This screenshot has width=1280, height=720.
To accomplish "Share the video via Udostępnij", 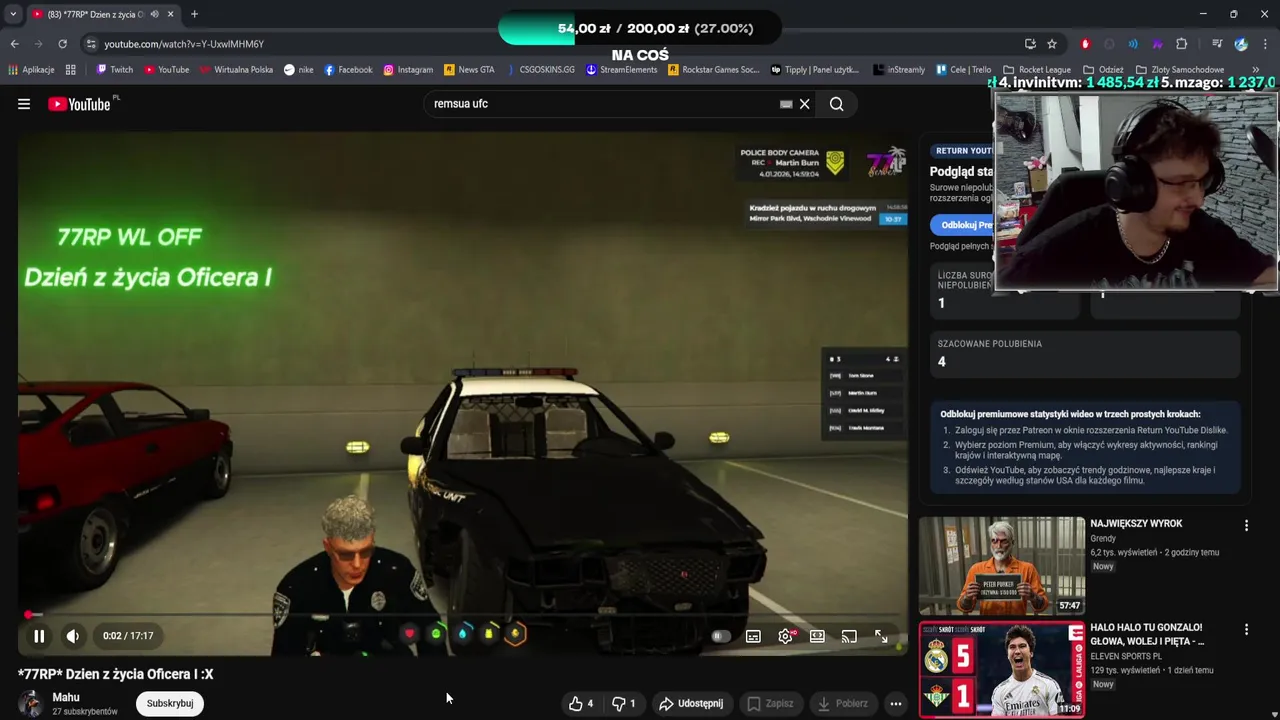I will click(691, 703).
